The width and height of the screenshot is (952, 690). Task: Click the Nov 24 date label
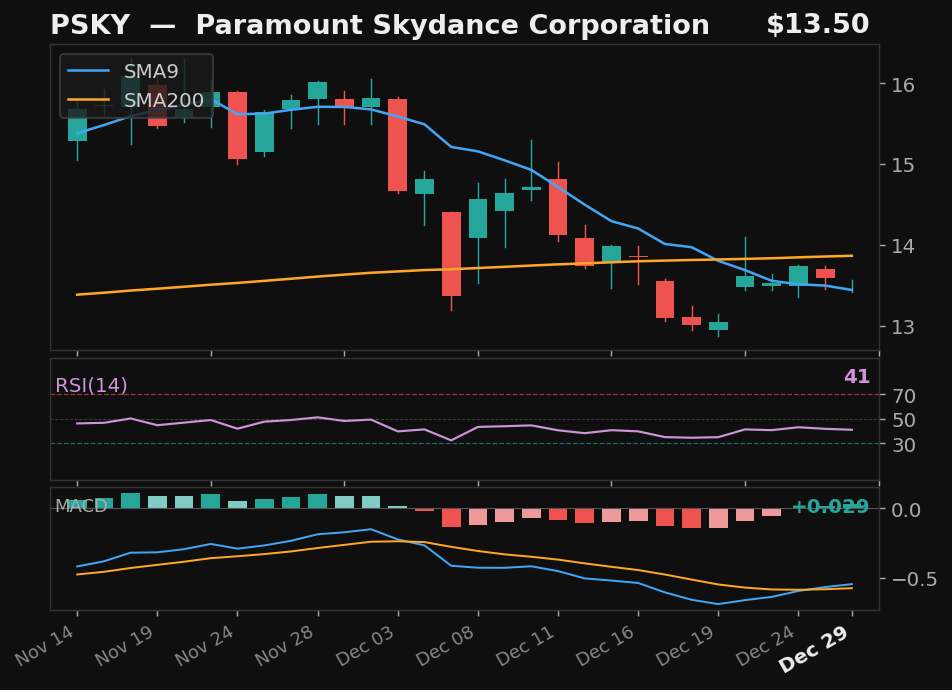205,645
